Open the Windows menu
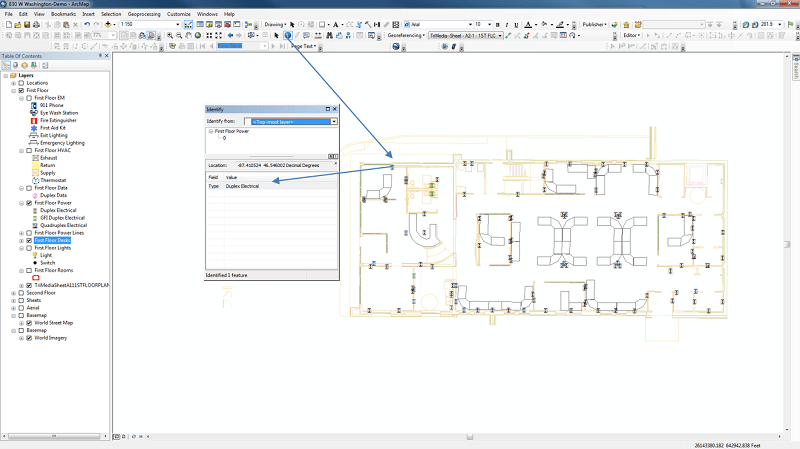 tap(207, 14)
